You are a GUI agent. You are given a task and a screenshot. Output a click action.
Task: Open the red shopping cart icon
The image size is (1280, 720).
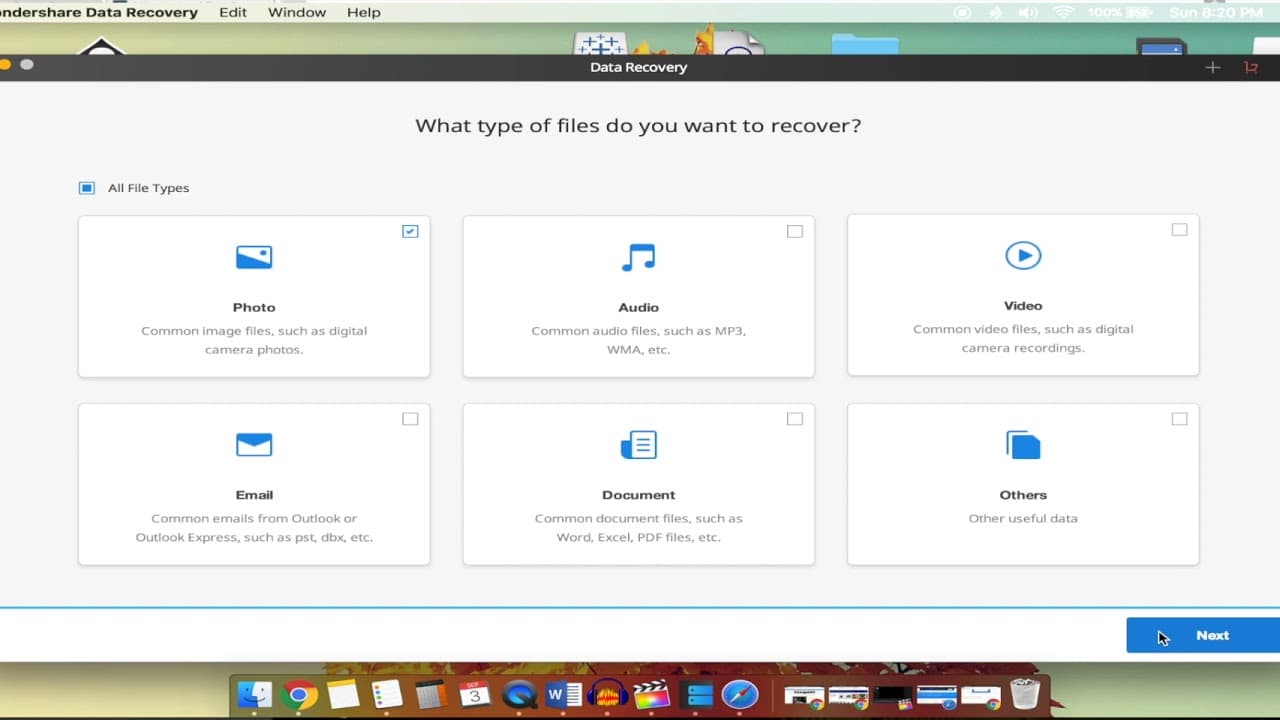click(x=1251, y=68)
